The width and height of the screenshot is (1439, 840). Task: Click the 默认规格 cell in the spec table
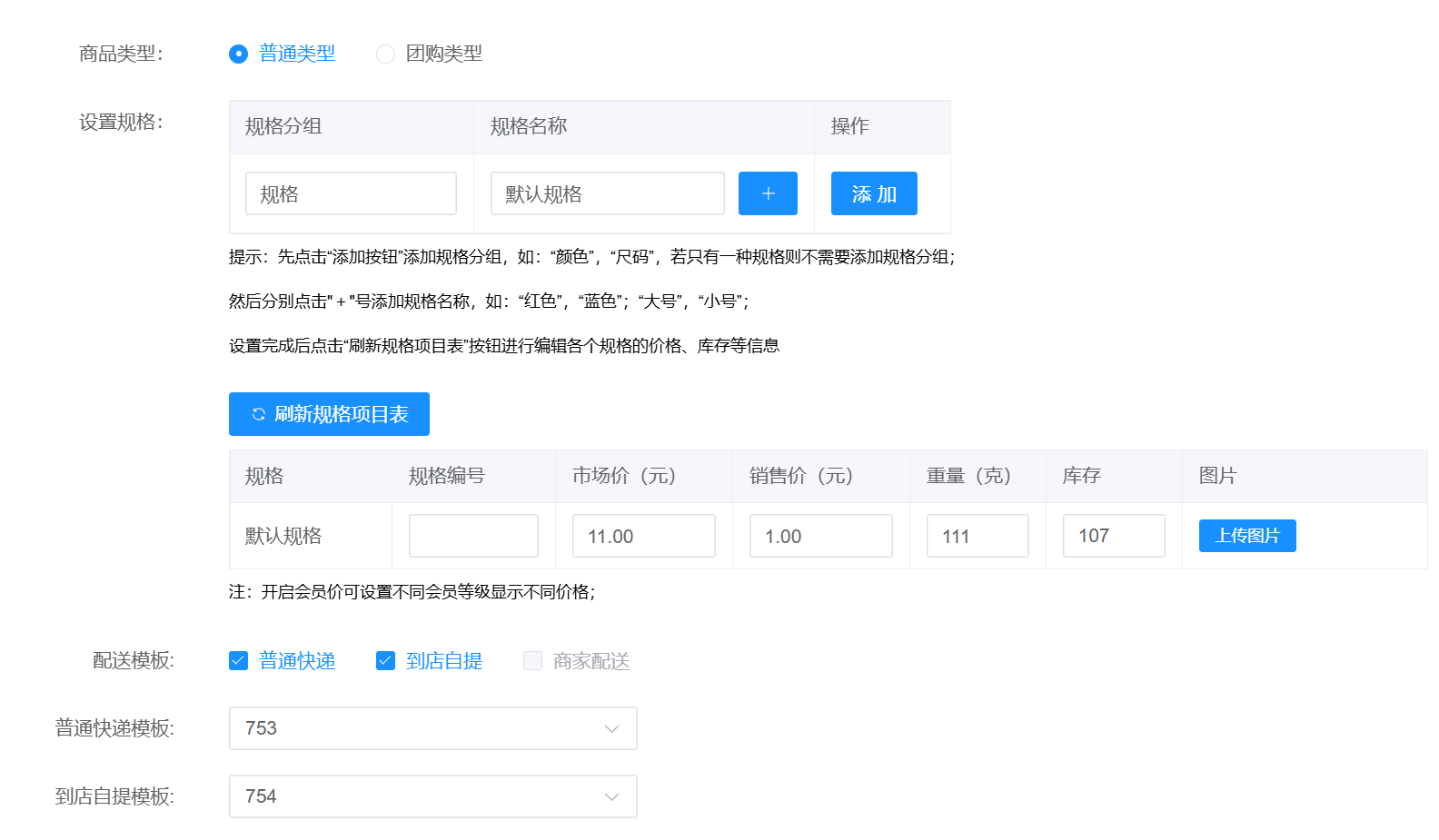(283, 536)
